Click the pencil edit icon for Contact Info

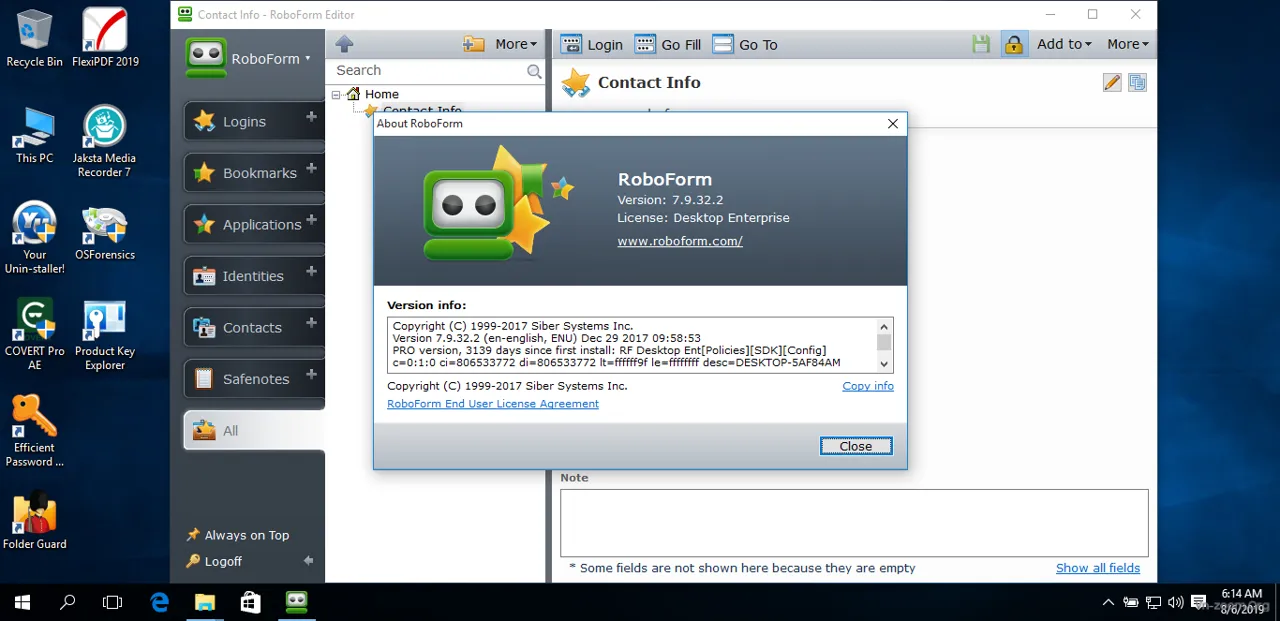click(1112, 83)
